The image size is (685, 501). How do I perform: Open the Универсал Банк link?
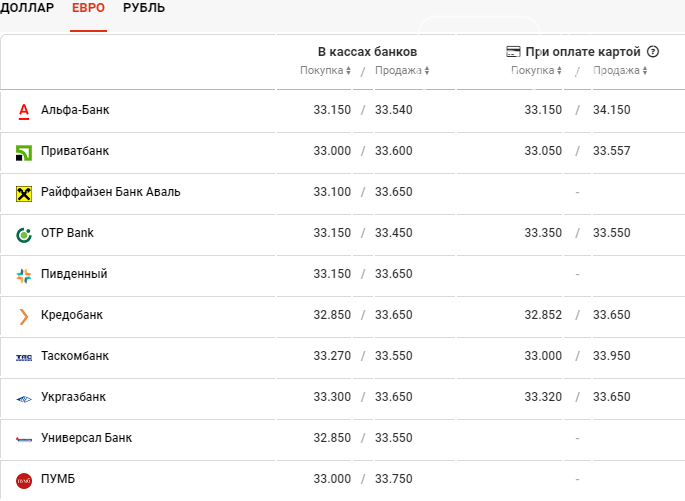coord(86,438)
